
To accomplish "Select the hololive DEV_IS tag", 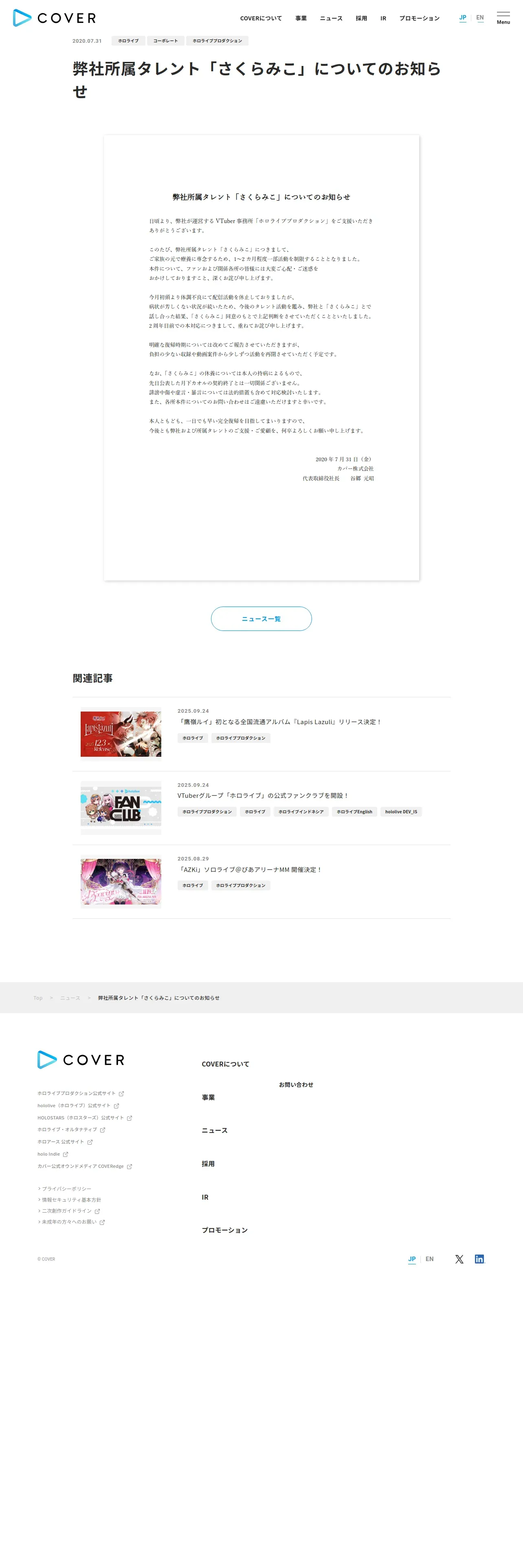I will 401,811.
